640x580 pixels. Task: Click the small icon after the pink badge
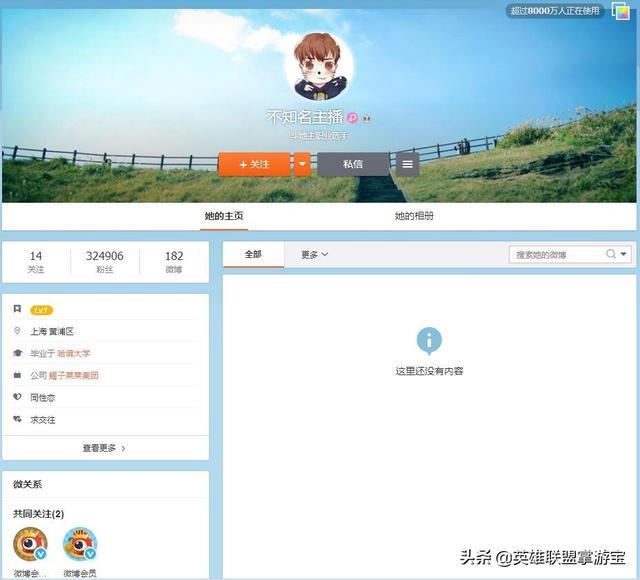click(367, 119)
